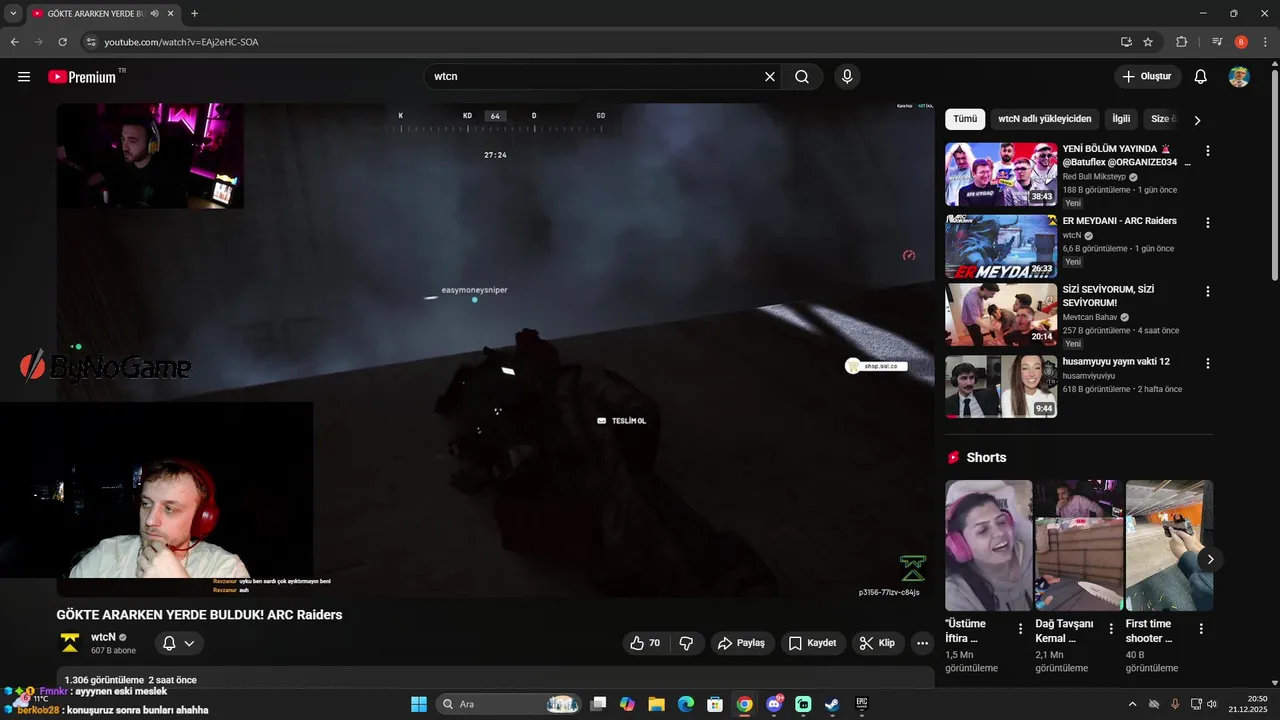Show next filter chips arrow
The width and height of the screenshot is (1280, 720).
pyautogui.click(x=1197, y=120)
